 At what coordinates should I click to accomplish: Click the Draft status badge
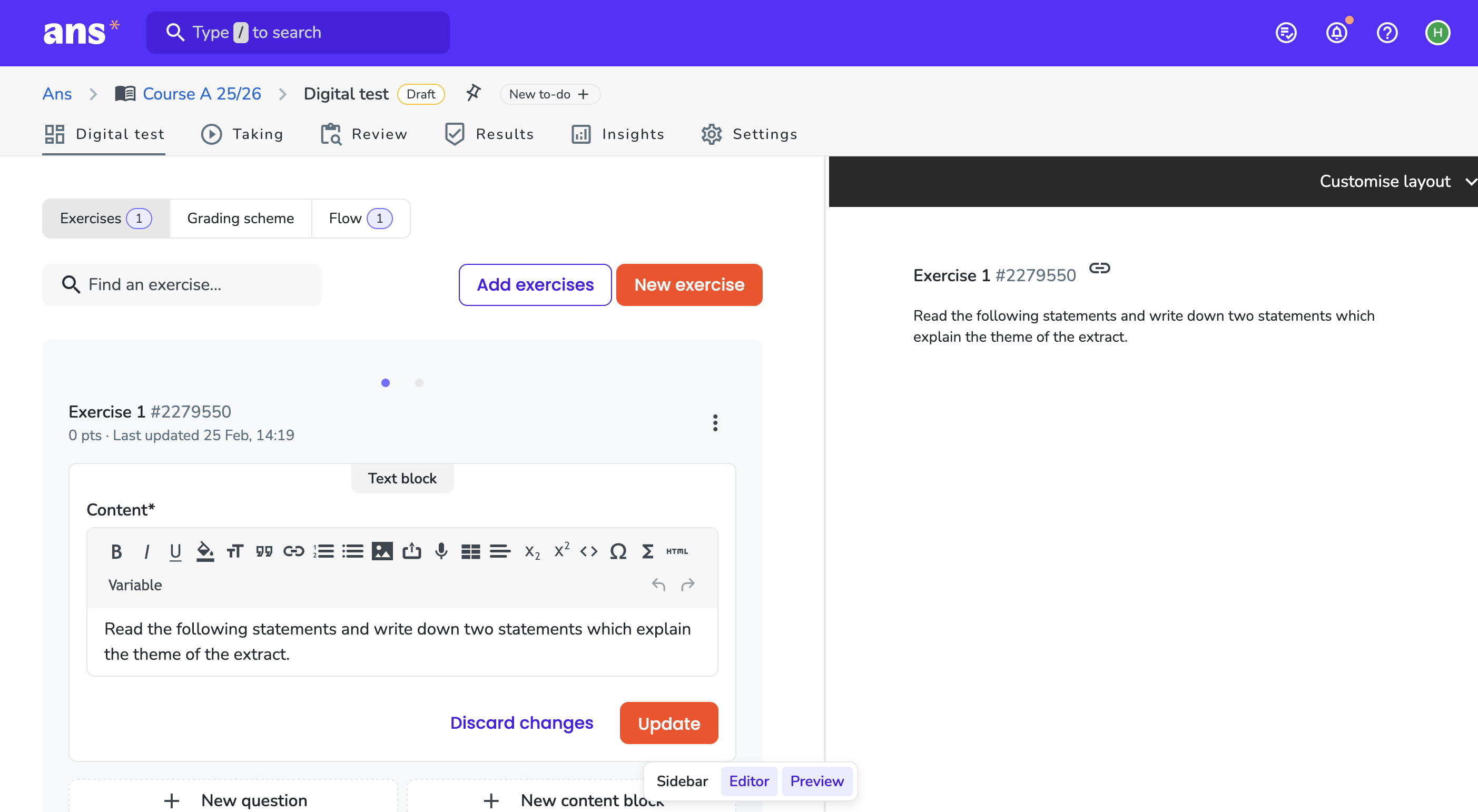[420, 94]
